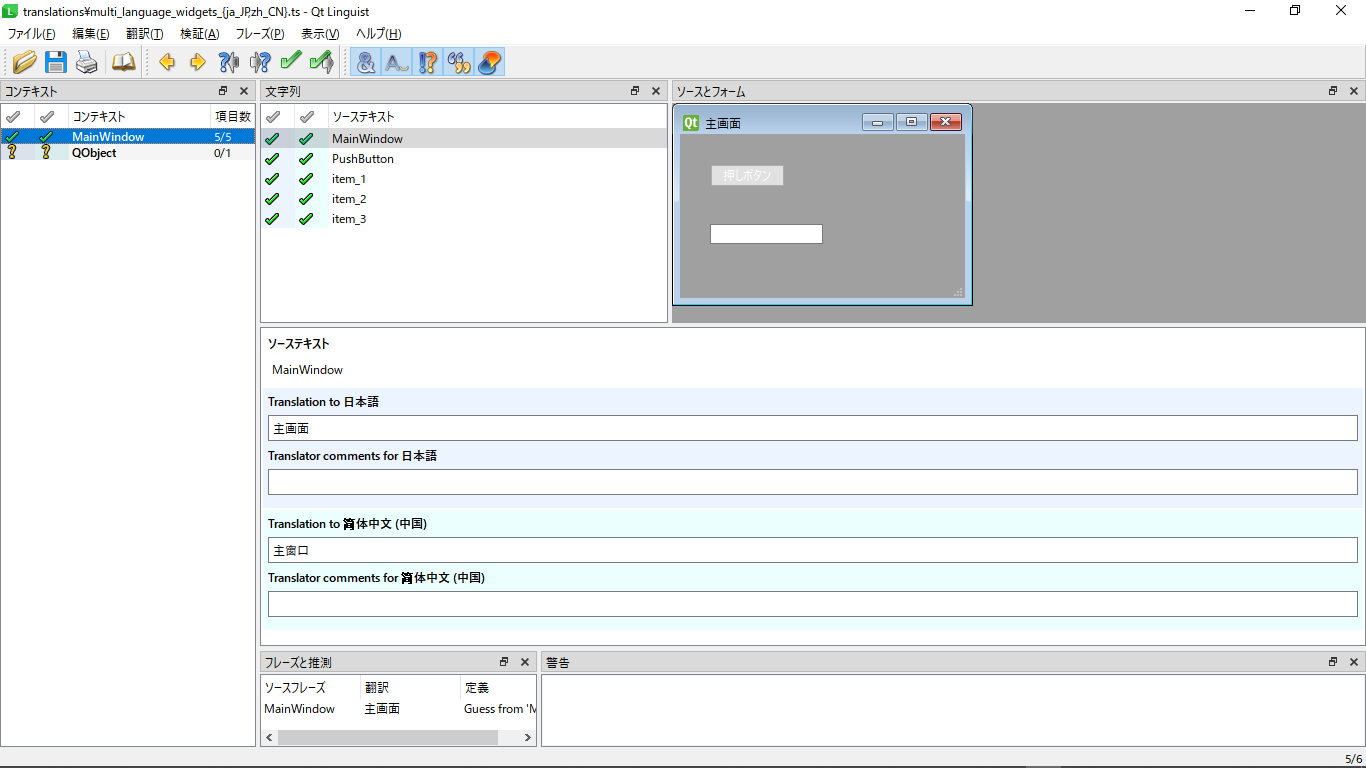This screenshot has height=768, width=1366.
Task: Mark item done with the green check icon
Action: [x=291, y=62]
